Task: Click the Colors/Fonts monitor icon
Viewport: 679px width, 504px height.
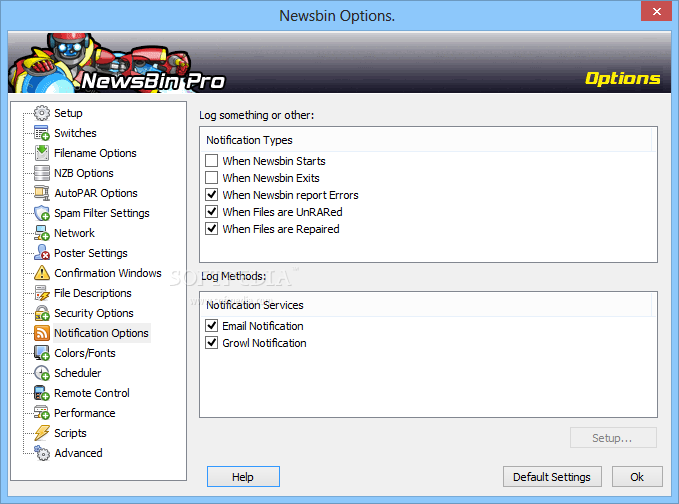Action: (x=42, y=353)
